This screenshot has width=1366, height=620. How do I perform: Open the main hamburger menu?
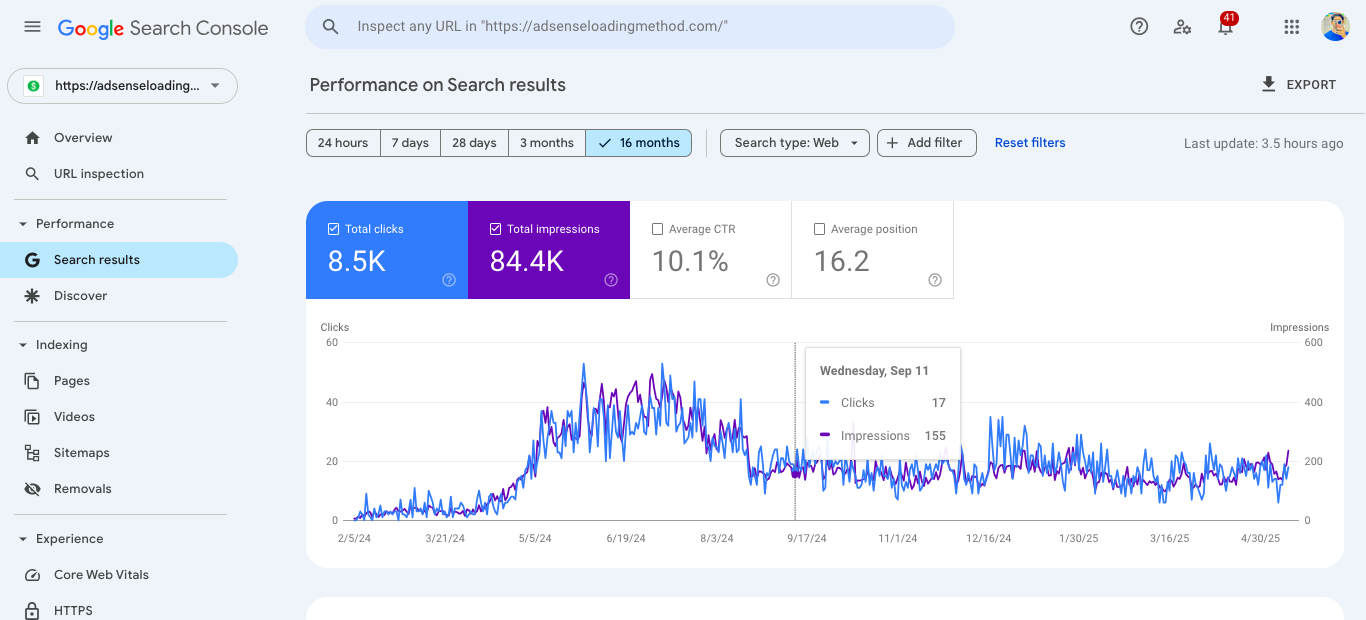click(x=33, y=27)
